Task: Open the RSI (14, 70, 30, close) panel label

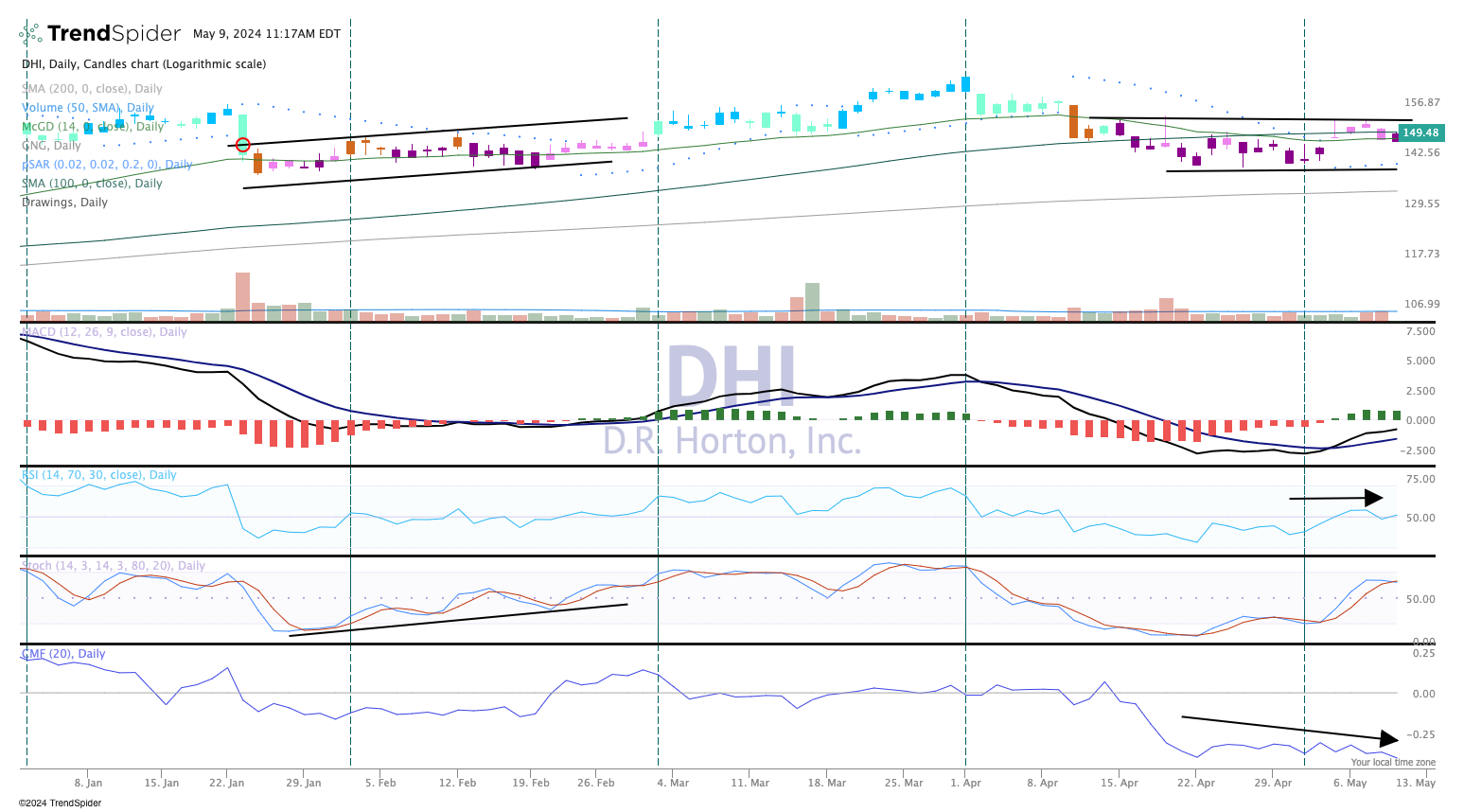Action: pyautogui.click(x=99, y=475)
